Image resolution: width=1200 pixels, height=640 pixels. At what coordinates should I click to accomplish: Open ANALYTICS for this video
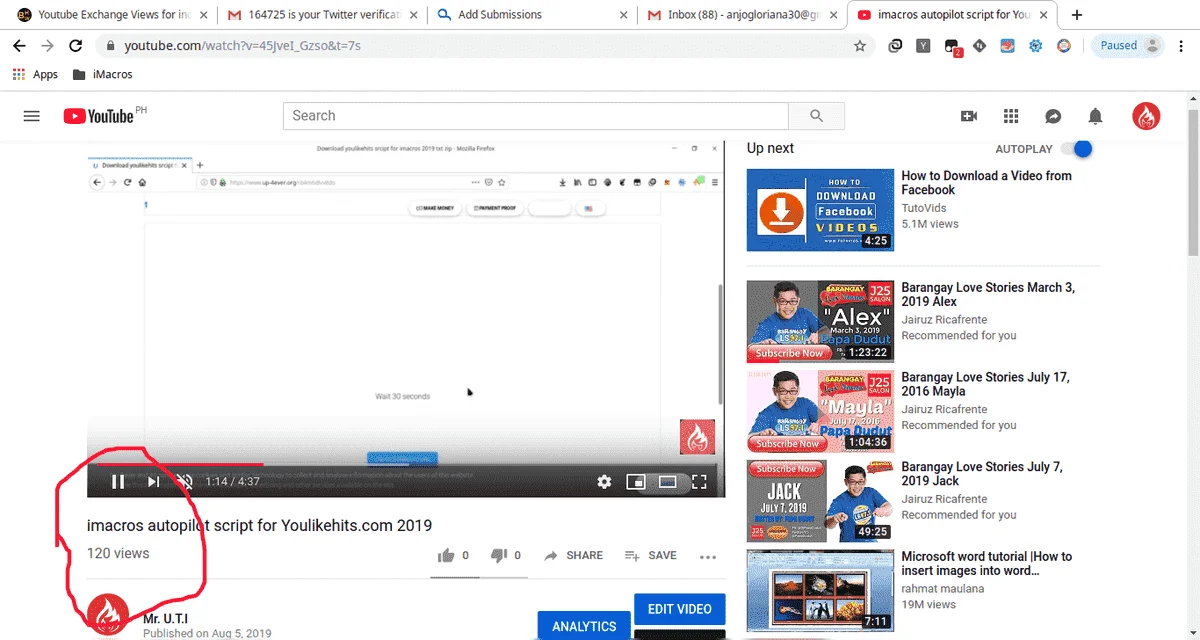584,625
